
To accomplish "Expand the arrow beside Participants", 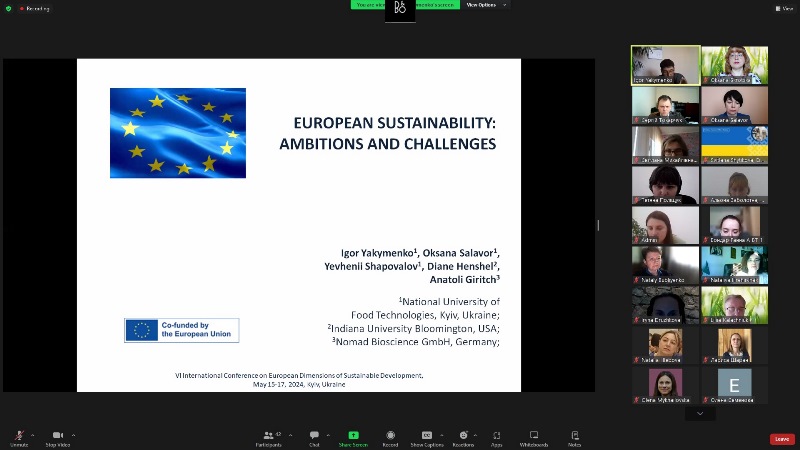I will pyautogui.click(x=290, y=435).
